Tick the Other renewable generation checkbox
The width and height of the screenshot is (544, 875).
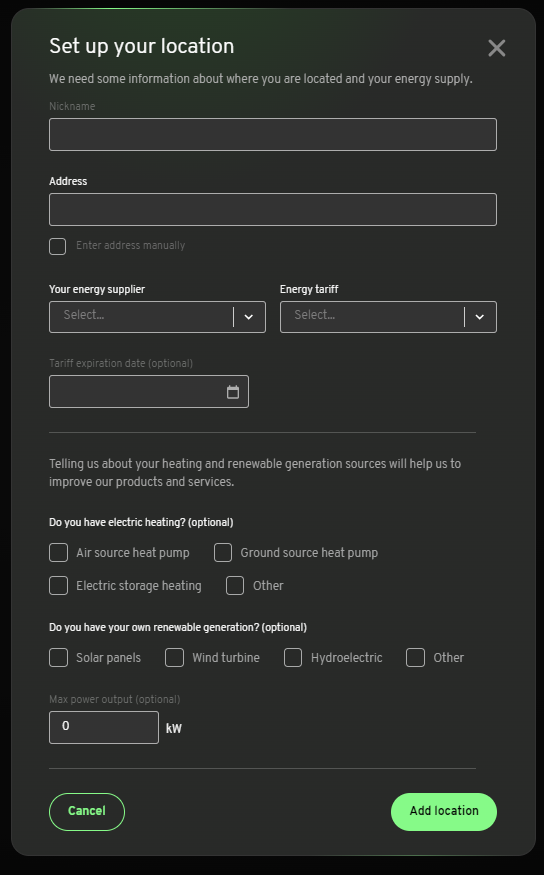tap(416, 657)
